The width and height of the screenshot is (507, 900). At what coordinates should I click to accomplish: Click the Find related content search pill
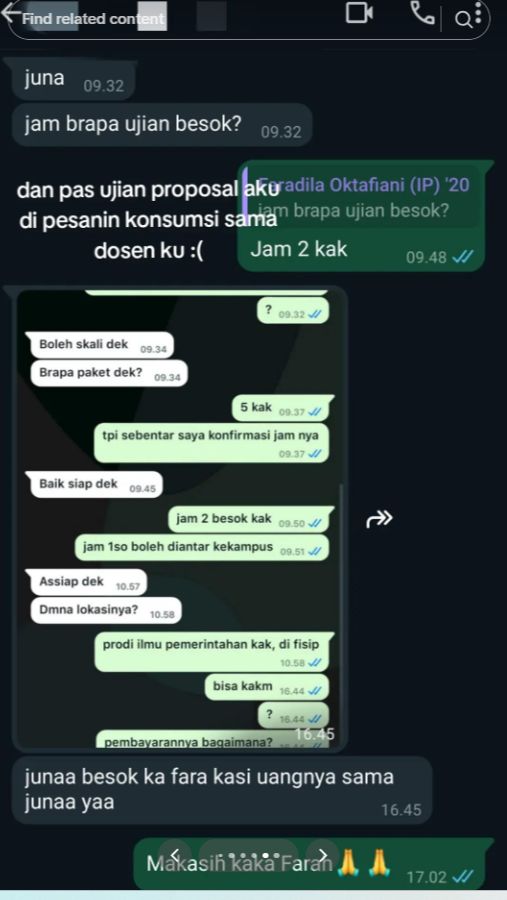point(247,19)
